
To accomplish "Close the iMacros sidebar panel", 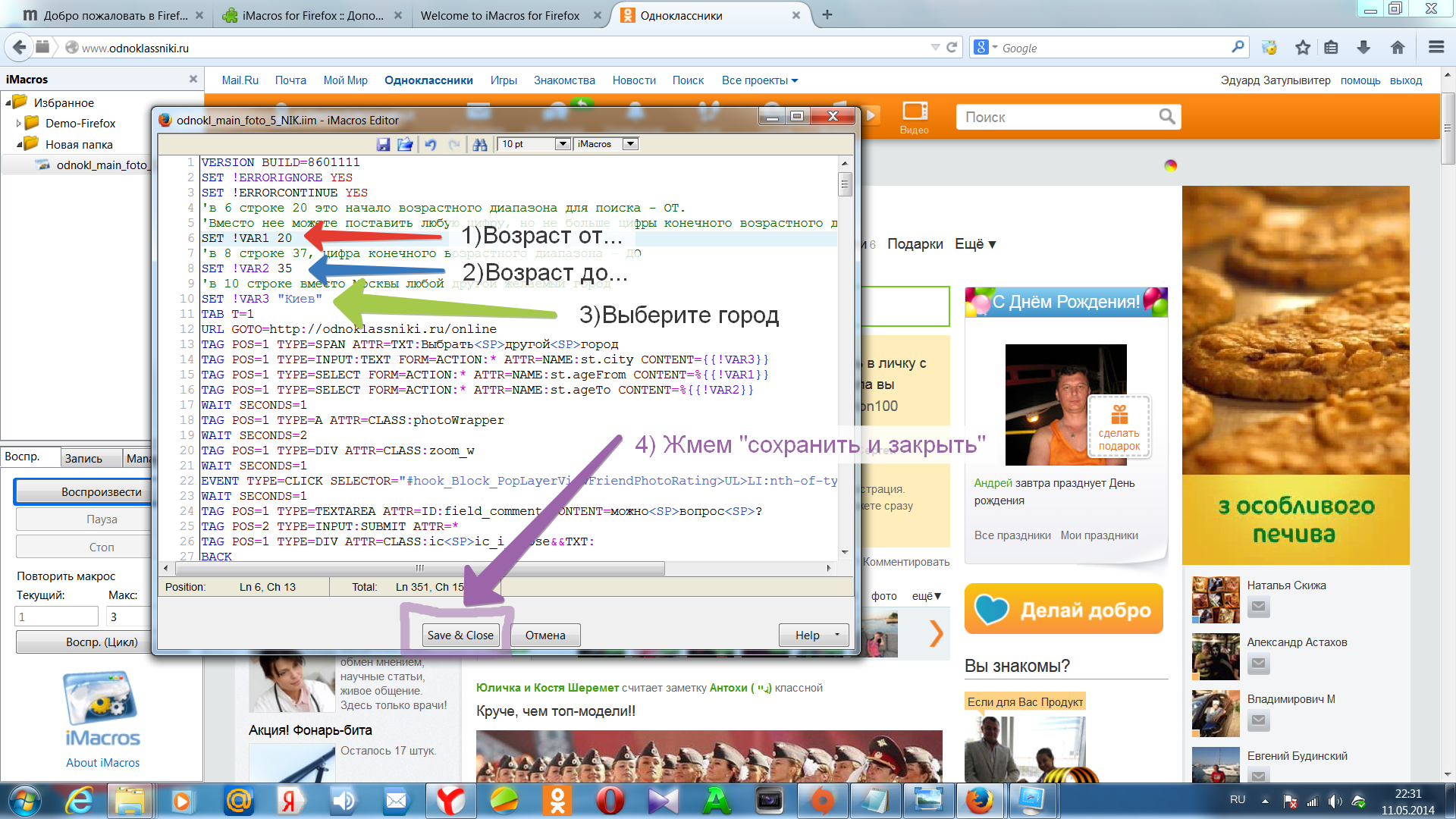I will [x=193, y=79].
